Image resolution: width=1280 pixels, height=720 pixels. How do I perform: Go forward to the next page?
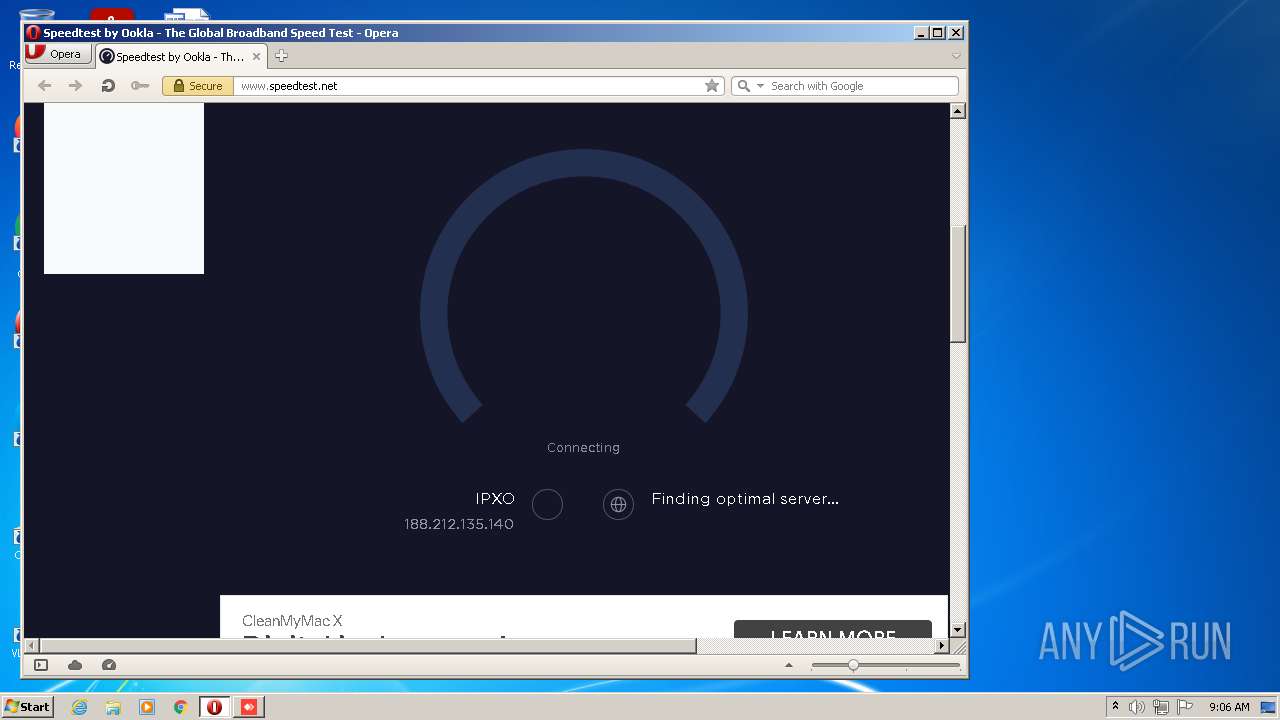point(75,86)
